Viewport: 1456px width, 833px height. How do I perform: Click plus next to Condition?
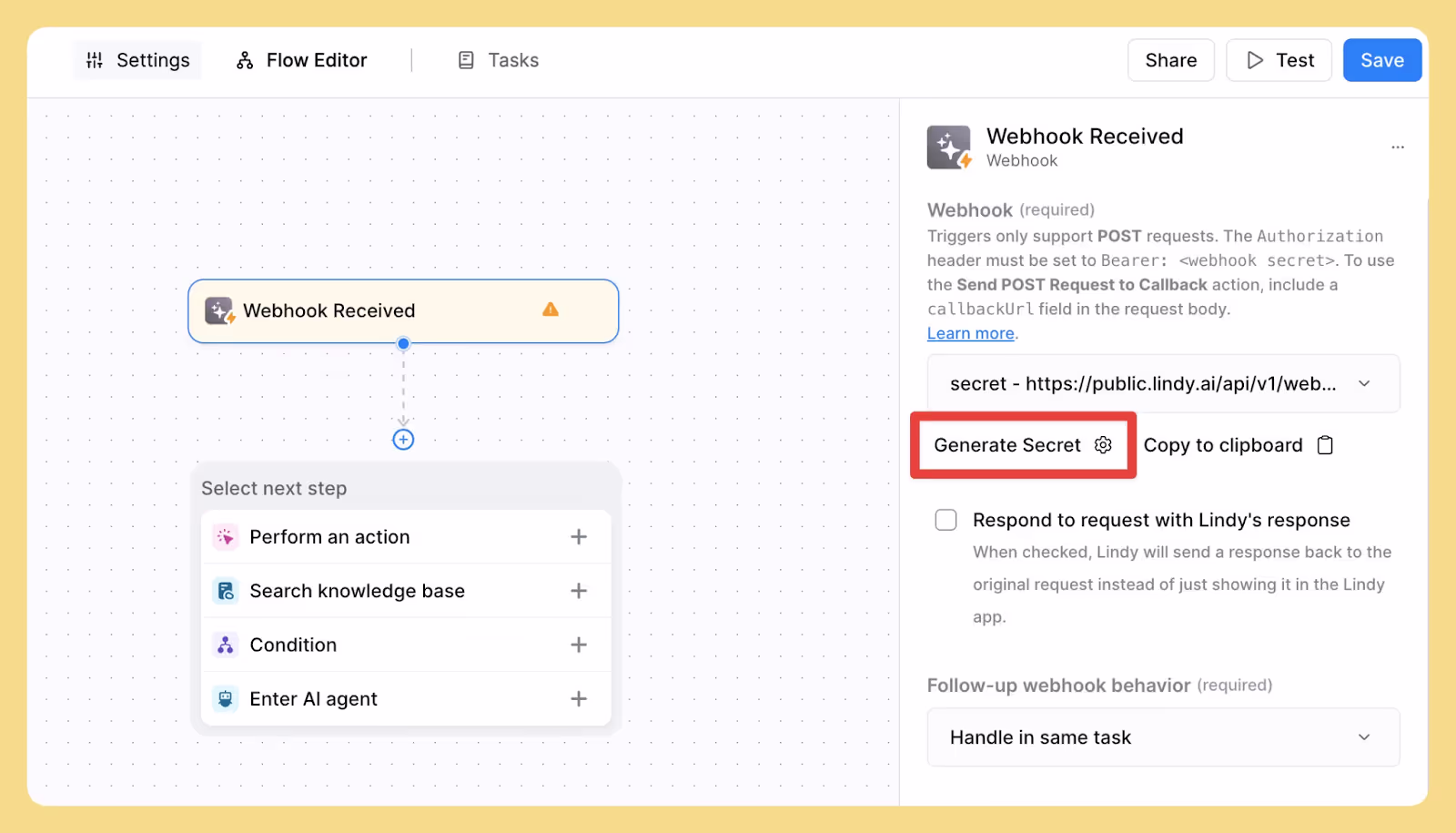coord(579,645)
